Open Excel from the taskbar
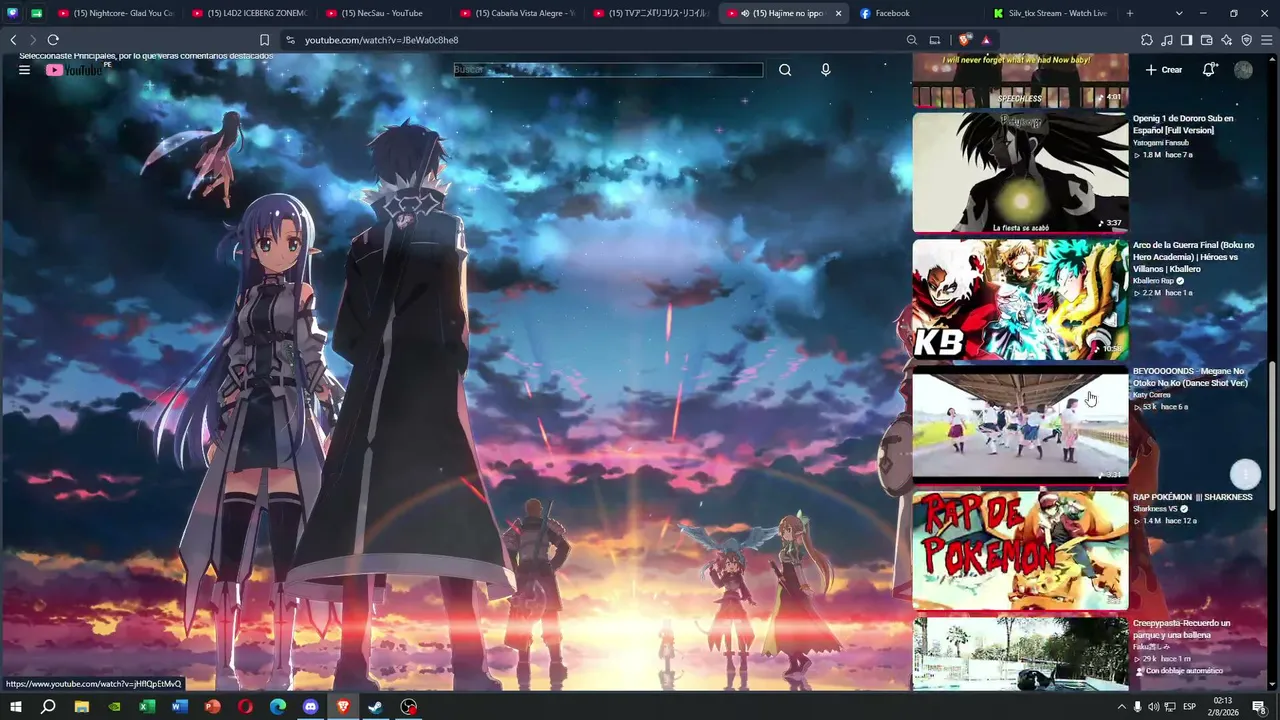1280x720 pixels. [147, 707]
